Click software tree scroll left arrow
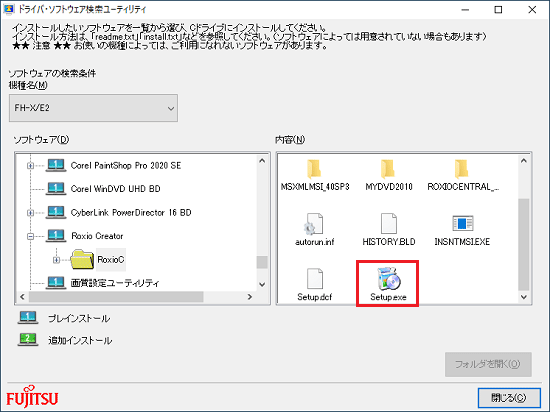Screen dimensions: 550x412 22,297
